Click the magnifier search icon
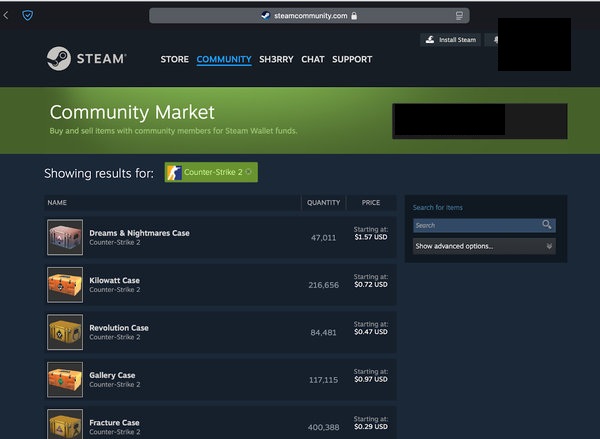 point(547,225)
